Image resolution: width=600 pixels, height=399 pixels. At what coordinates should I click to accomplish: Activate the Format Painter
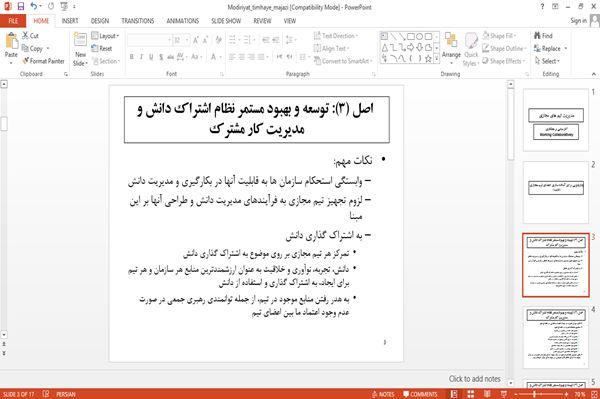click(x=43, y=61)
